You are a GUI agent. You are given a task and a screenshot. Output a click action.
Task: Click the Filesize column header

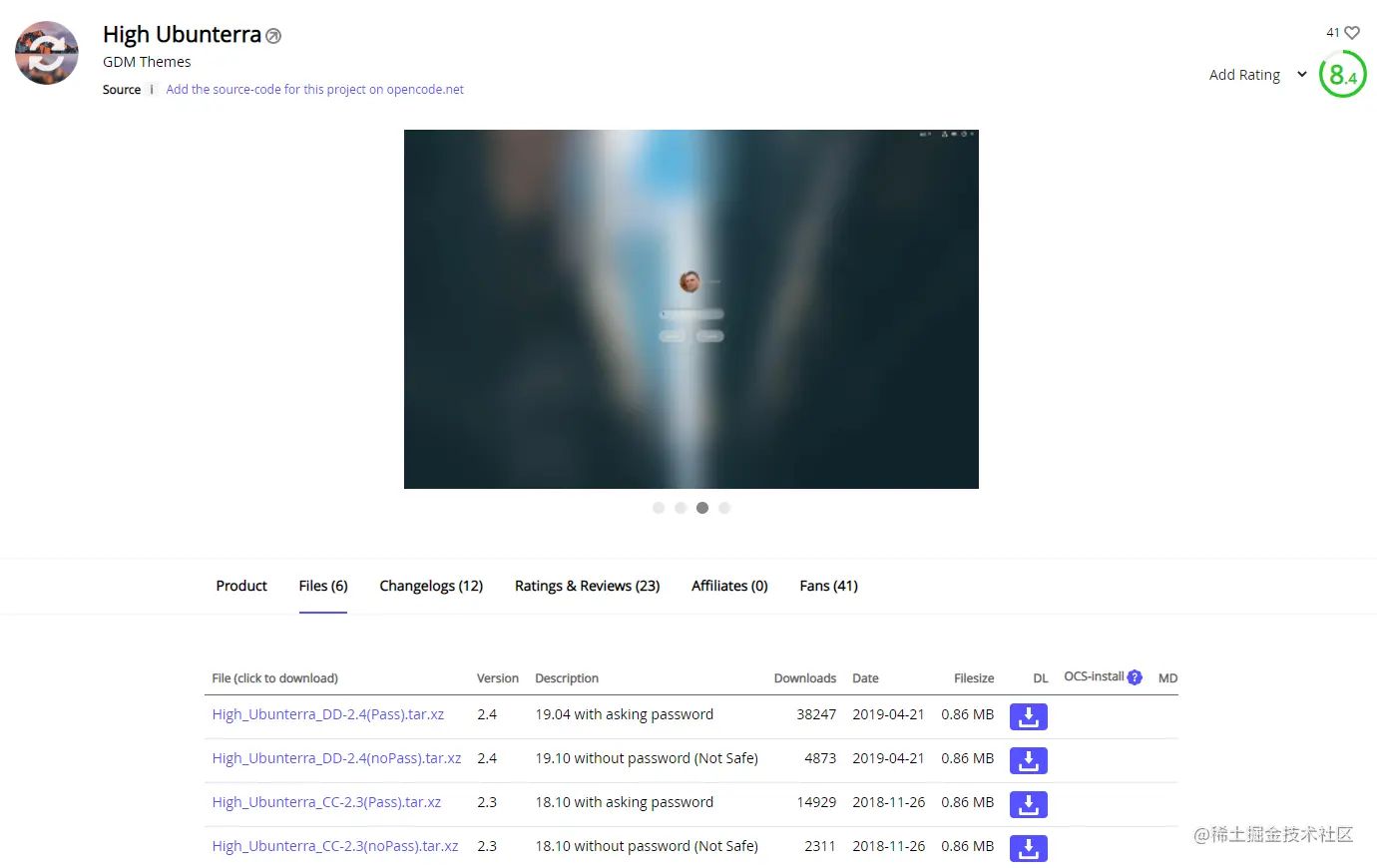pos(974,678)
